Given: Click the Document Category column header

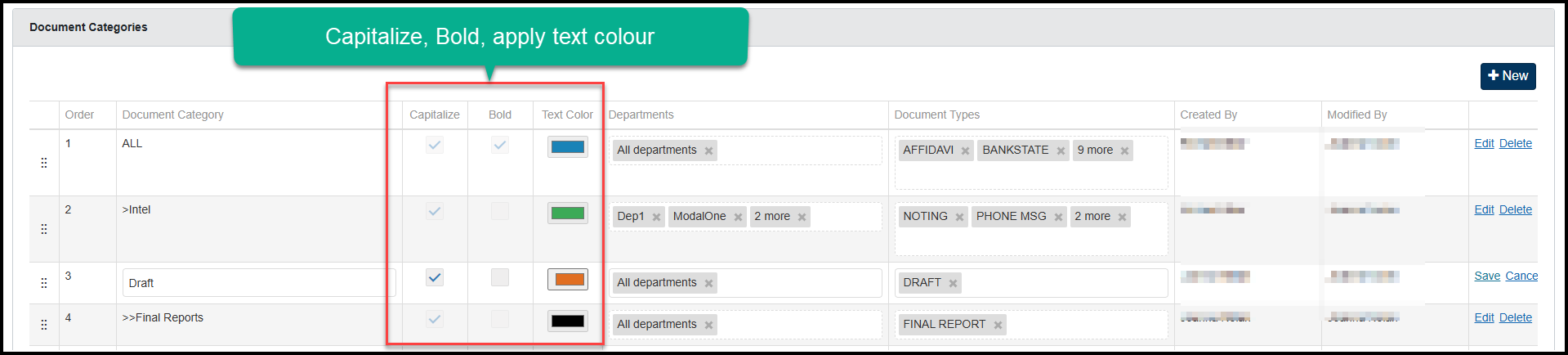Looking at the screenshot, I should click(x=172, y=115).
